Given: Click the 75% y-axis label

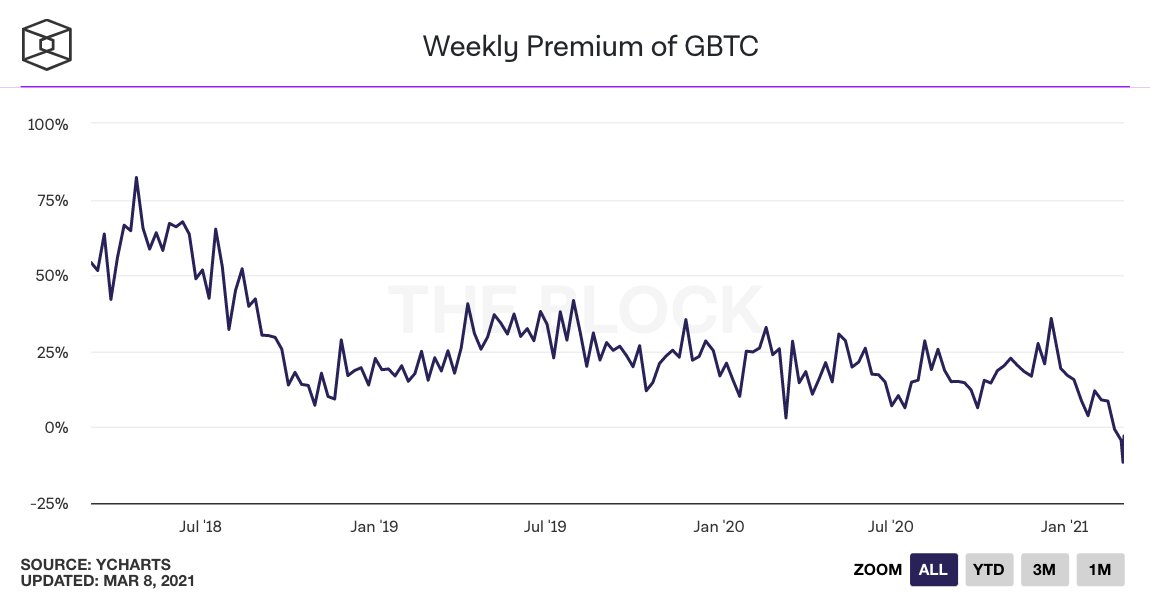Looking at the screenshot, I should pyautogui.click(x=51, y=201).
